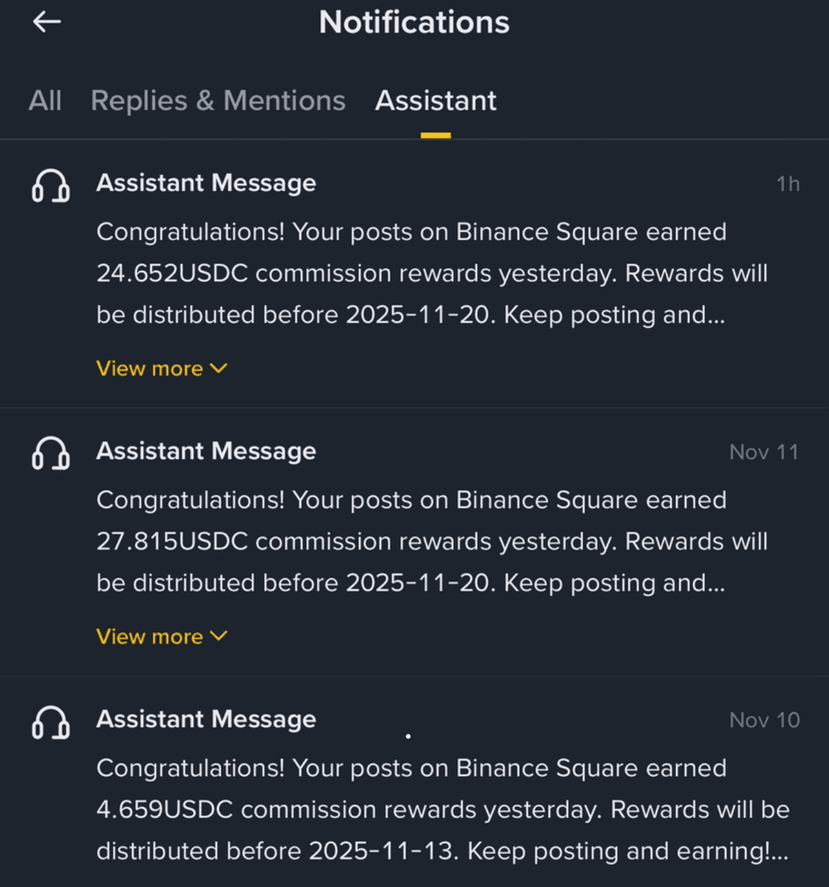Switch to the All tab
This screenshot has height=887, width=829.
coord(45,101)
